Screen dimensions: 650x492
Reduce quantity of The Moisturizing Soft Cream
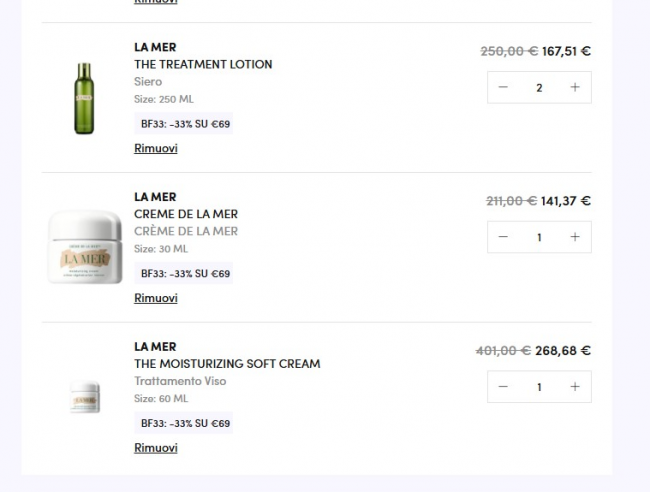503,387
